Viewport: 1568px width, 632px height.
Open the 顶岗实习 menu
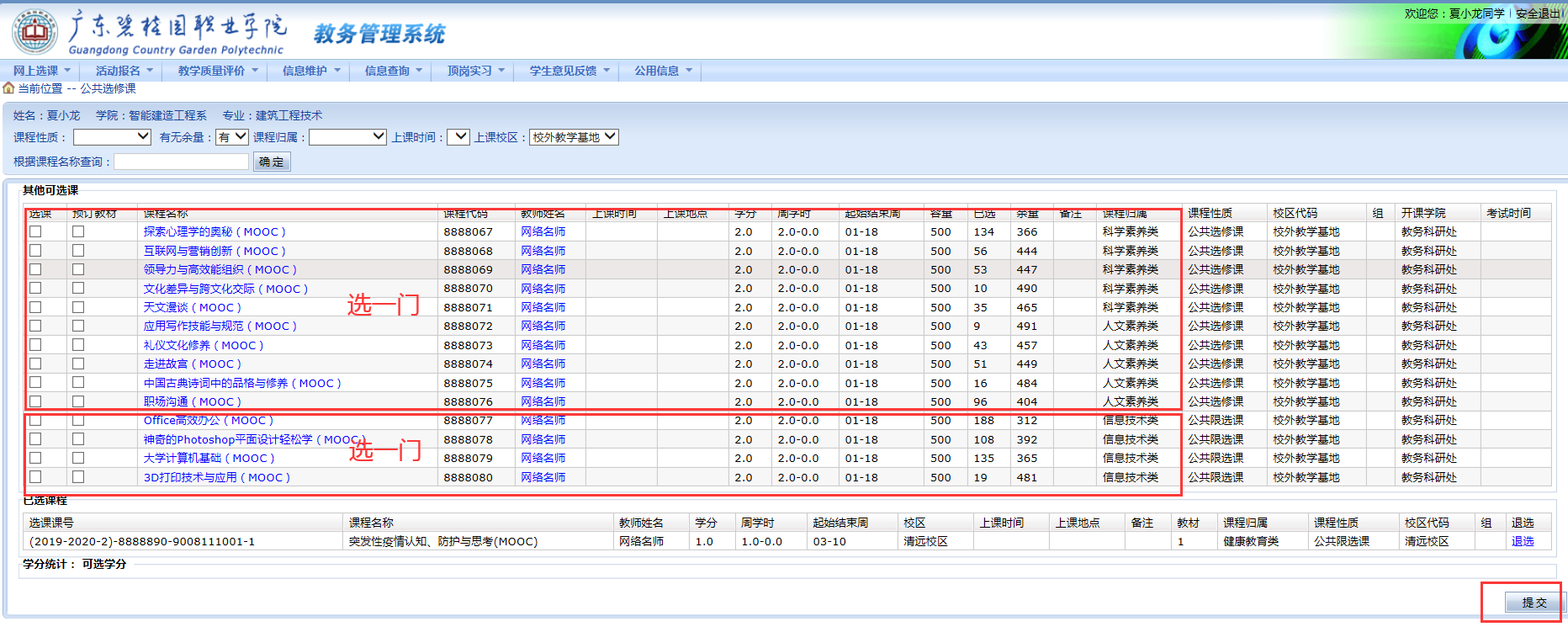(x=476, y=71)
